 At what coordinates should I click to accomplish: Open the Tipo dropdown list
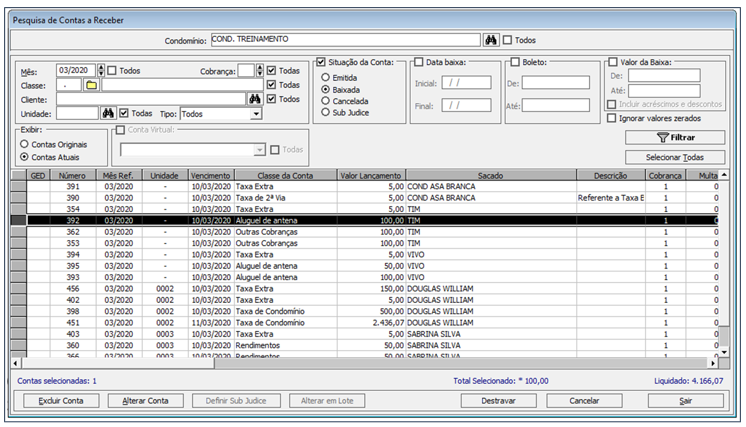[256, 114]
